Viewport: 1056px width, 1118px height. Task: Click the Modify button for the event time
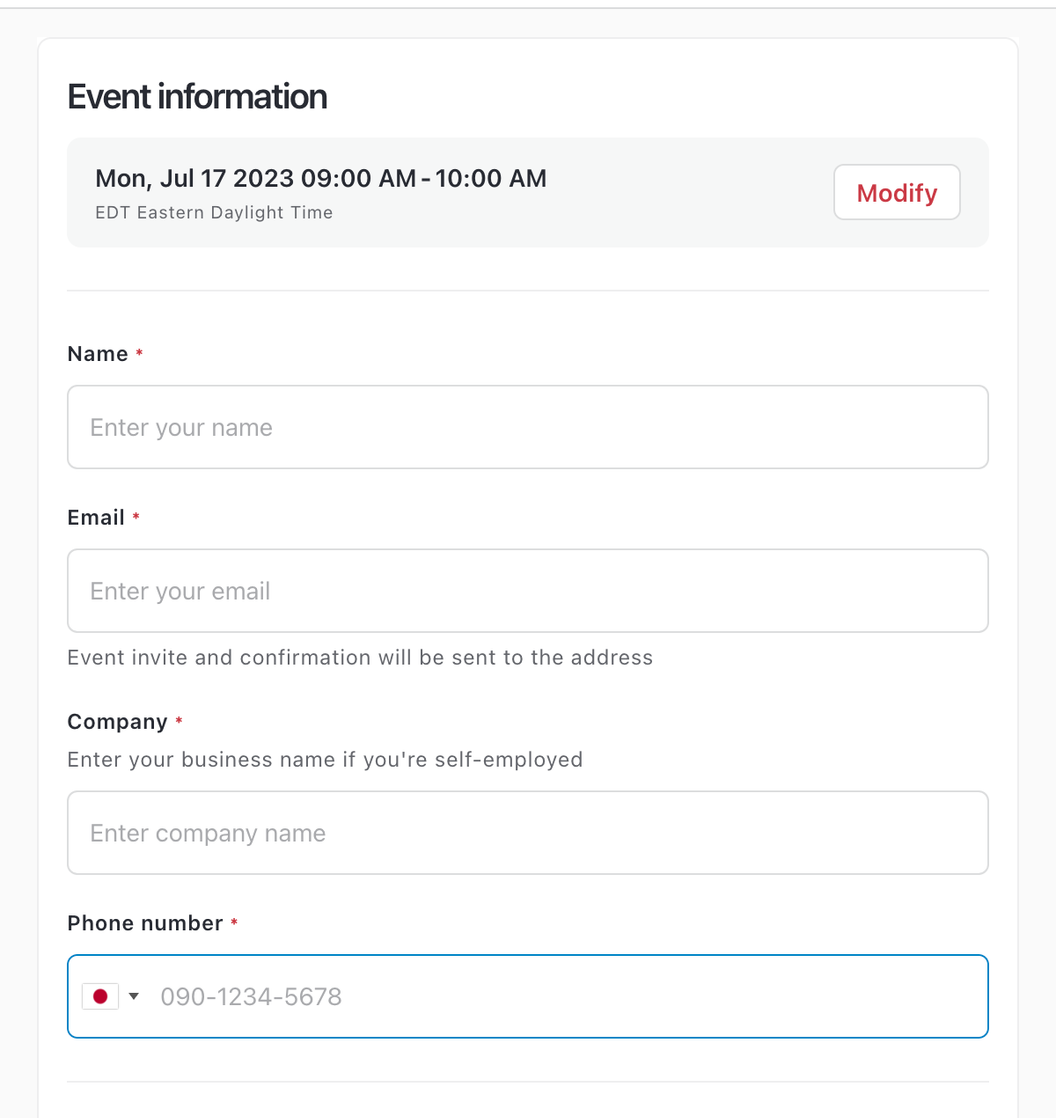tap(896, 193)
